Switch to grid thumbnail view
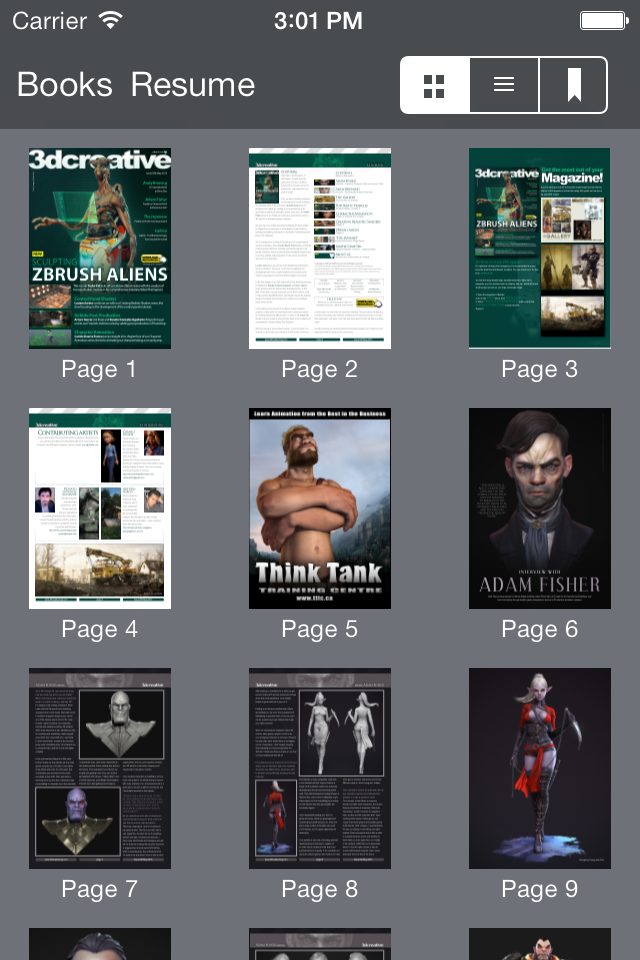 point(435,85)
